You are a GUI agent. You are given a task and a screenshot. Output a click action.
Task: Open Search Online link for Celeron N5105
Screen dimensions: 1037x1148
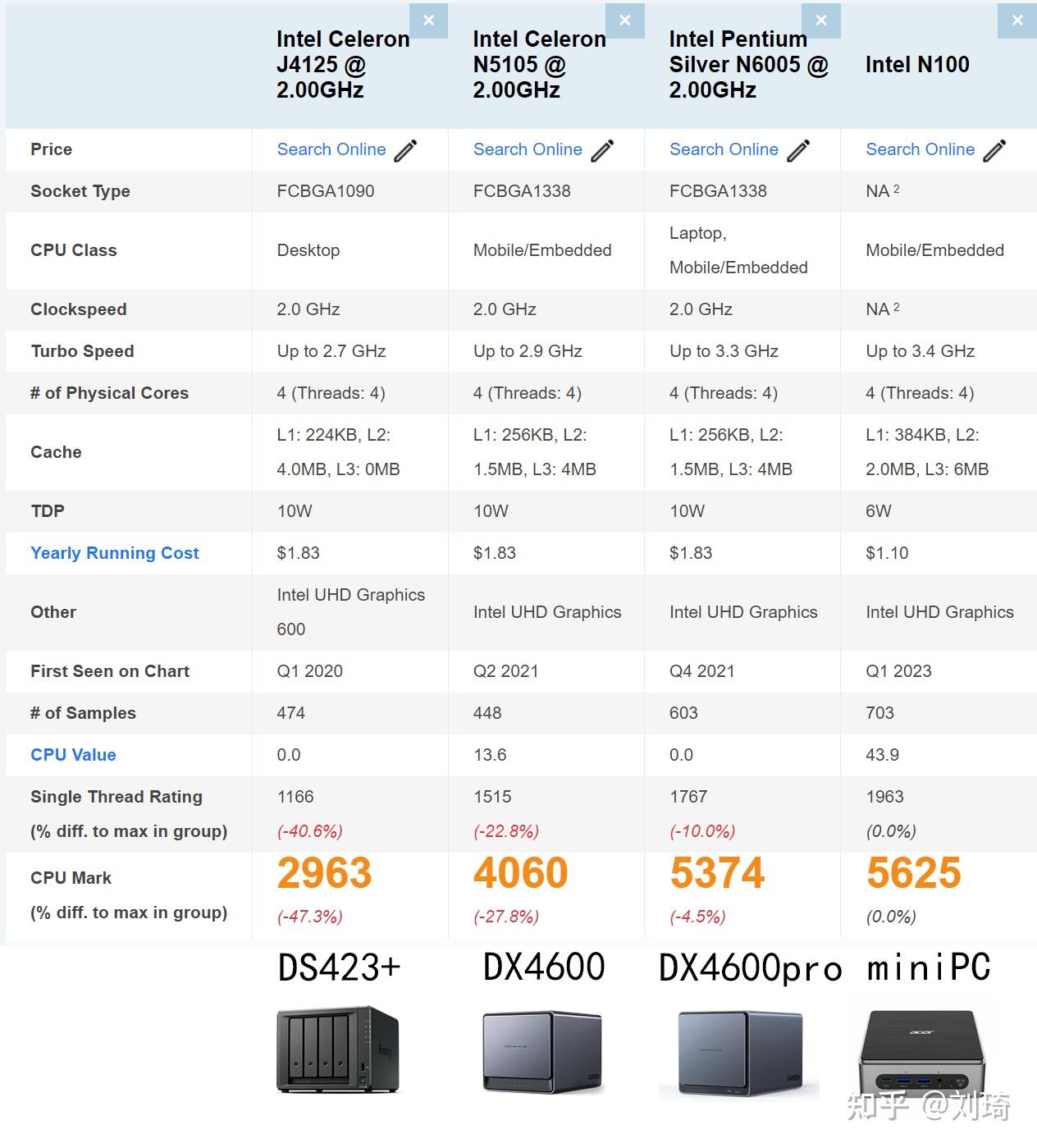(528, 149)
